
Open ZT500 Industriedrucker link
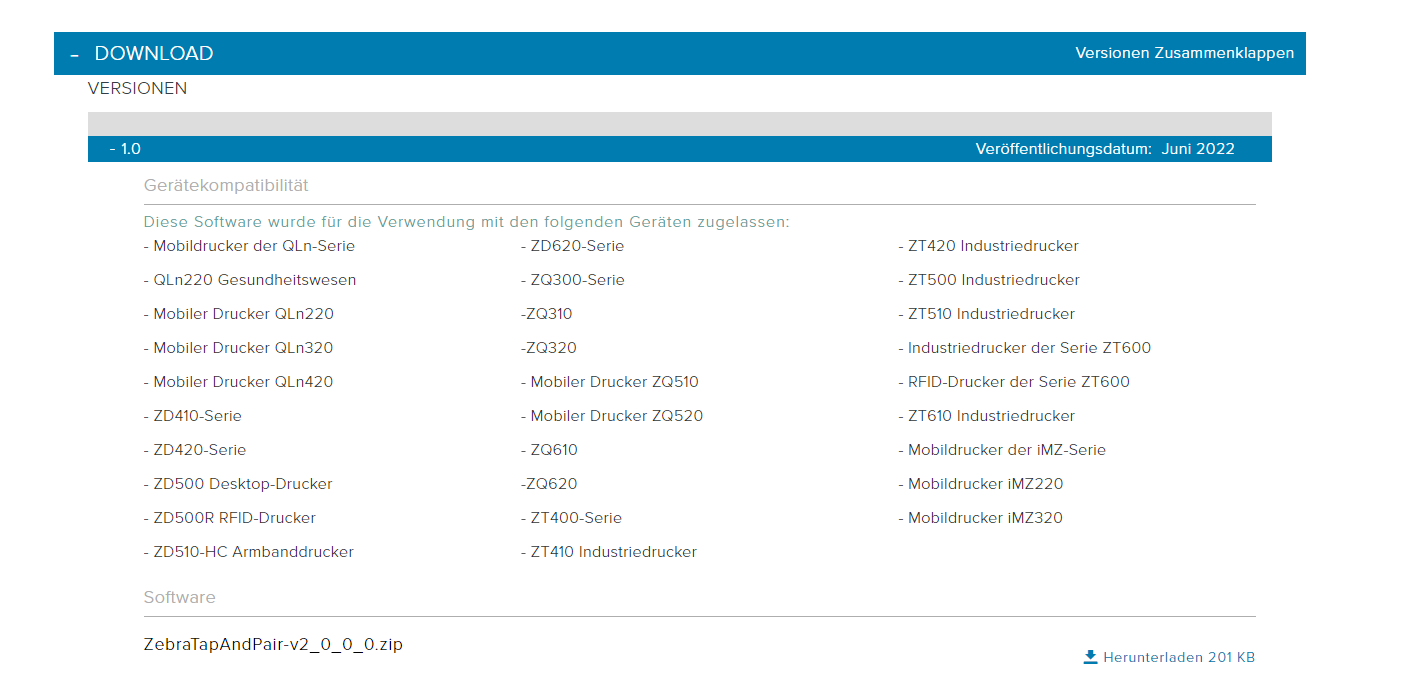point(989,280)
